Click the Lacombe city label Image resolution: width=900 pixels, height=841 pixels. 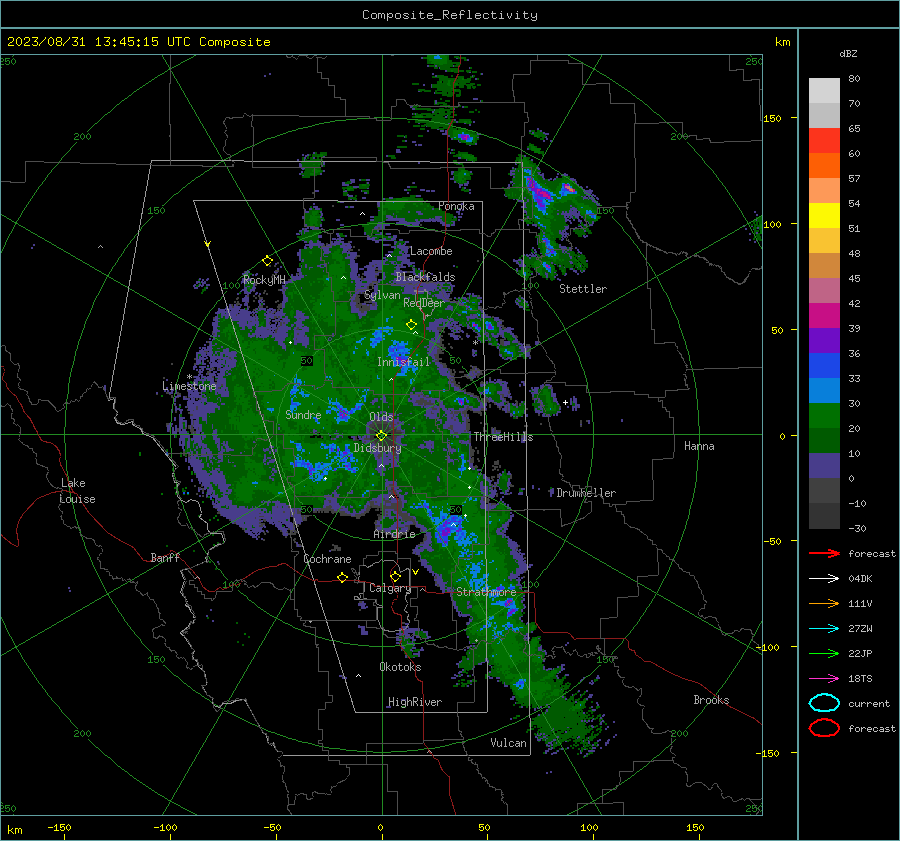pyautogui.click(x=431, y=251)
